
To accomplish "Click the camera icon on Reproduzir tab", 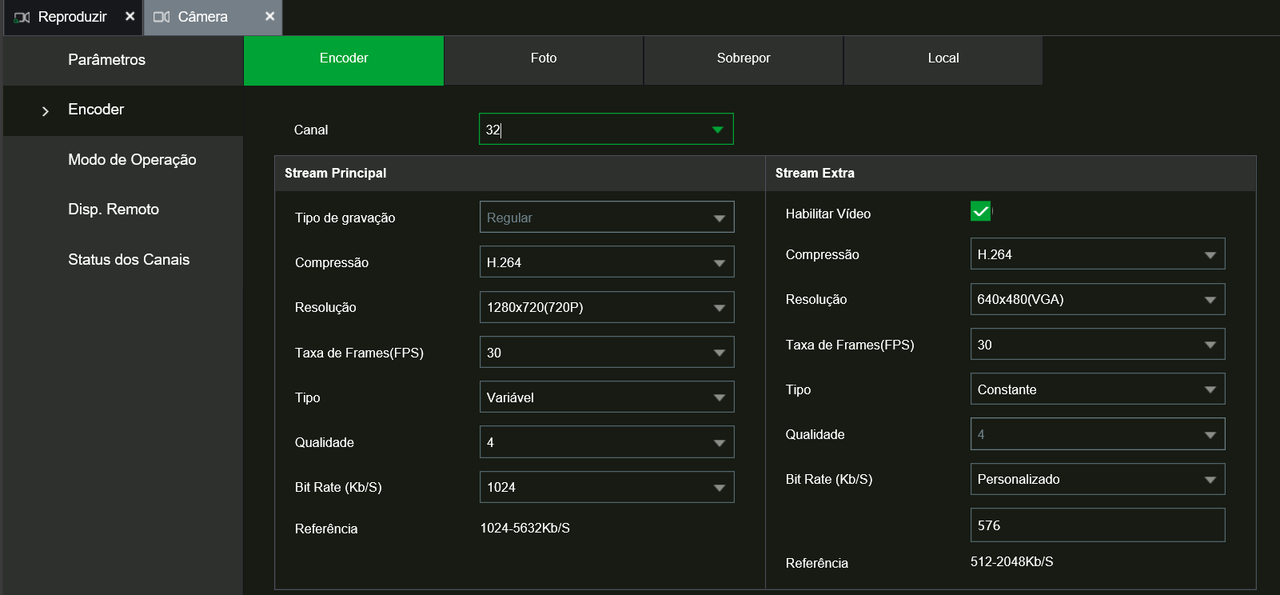I will point(22,17).
